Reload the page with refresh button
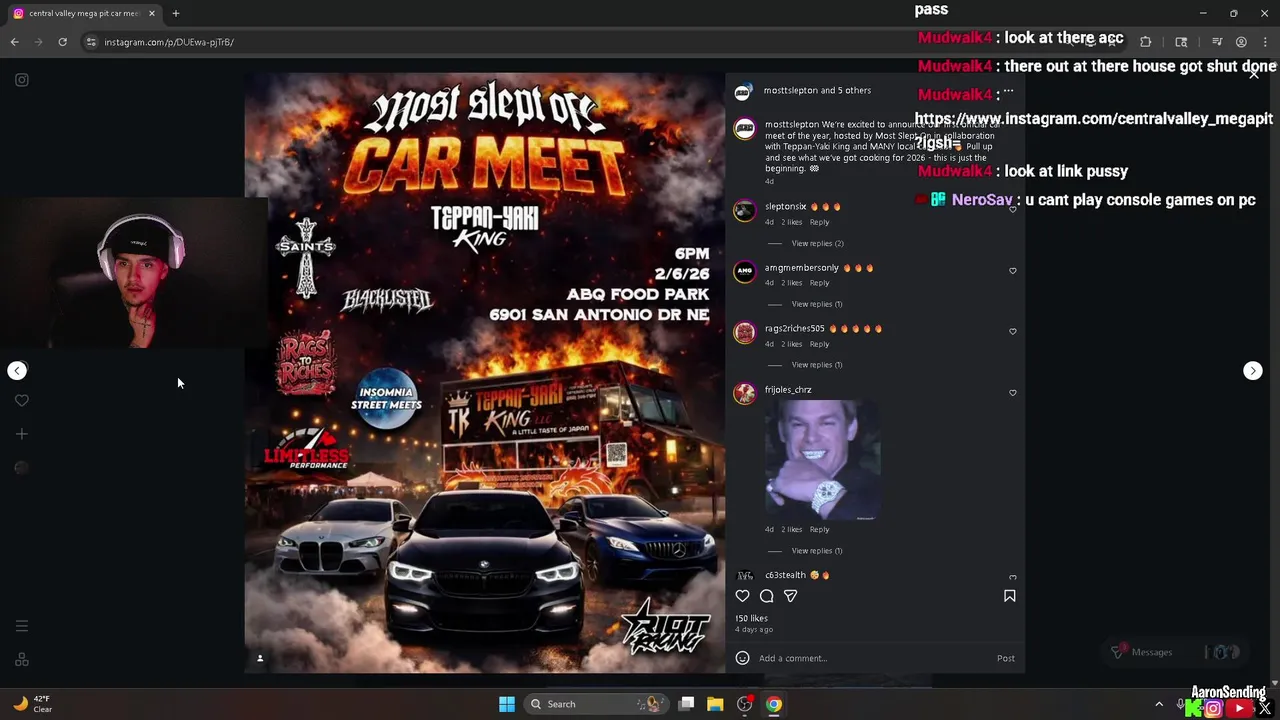Image resolution: width=1280 pixels, height=720 pixels. [62, 42]
